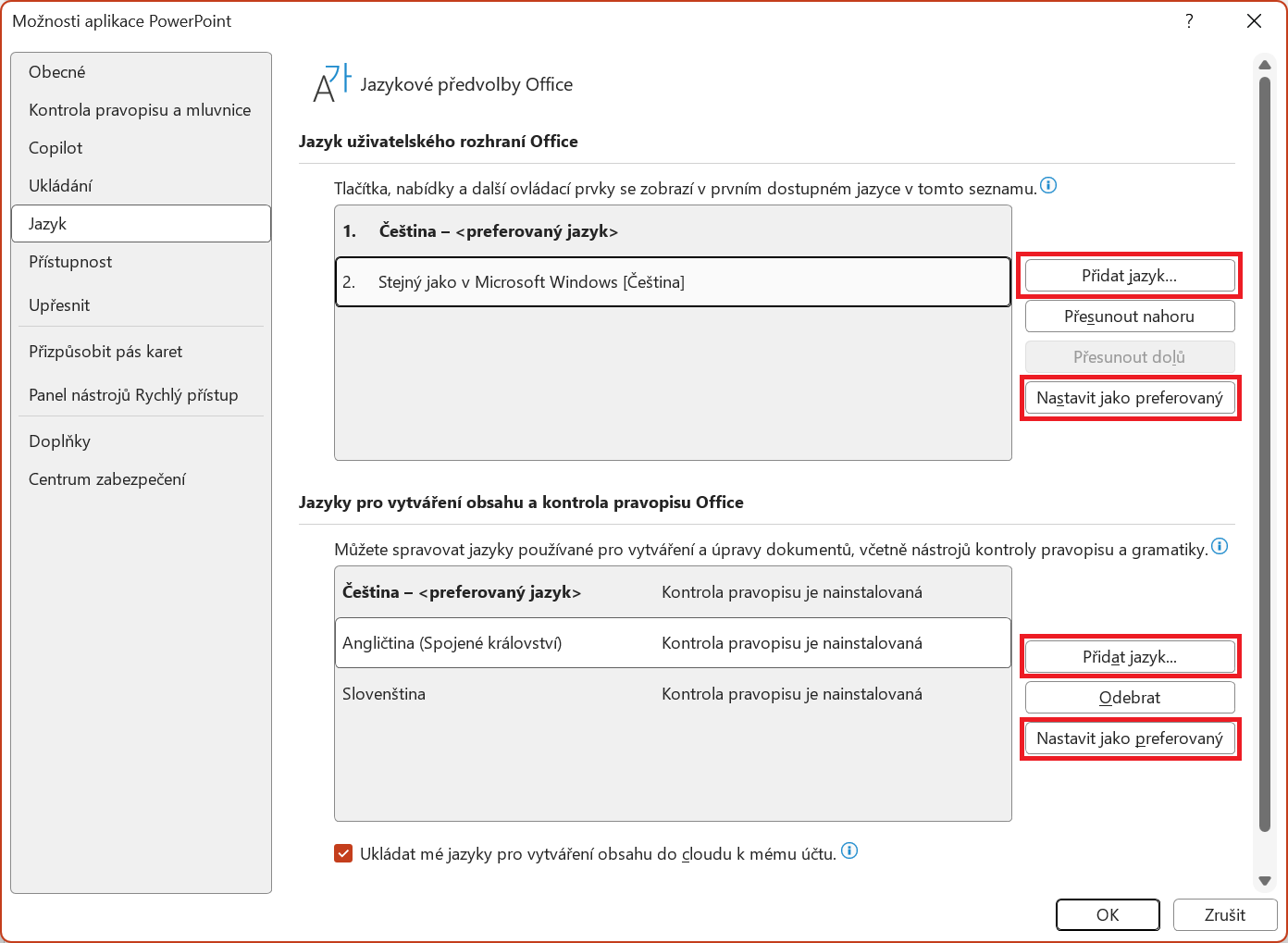Select the Copilot options category
Screen dimensions: 1288x943
(141, 148)
